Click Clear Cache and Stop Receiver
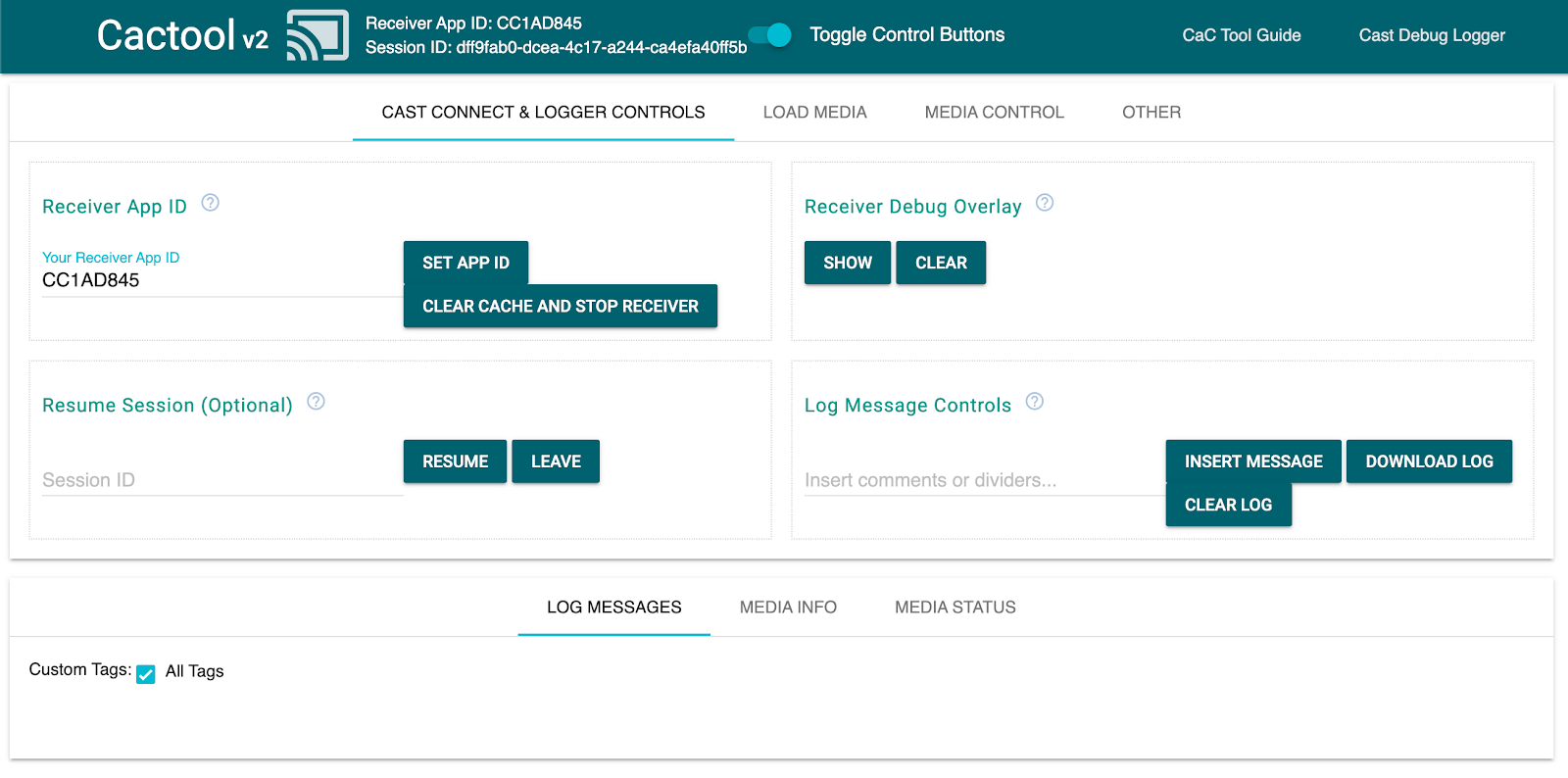The height and width of the screenshot is (778, 1568). coord(560,307)
